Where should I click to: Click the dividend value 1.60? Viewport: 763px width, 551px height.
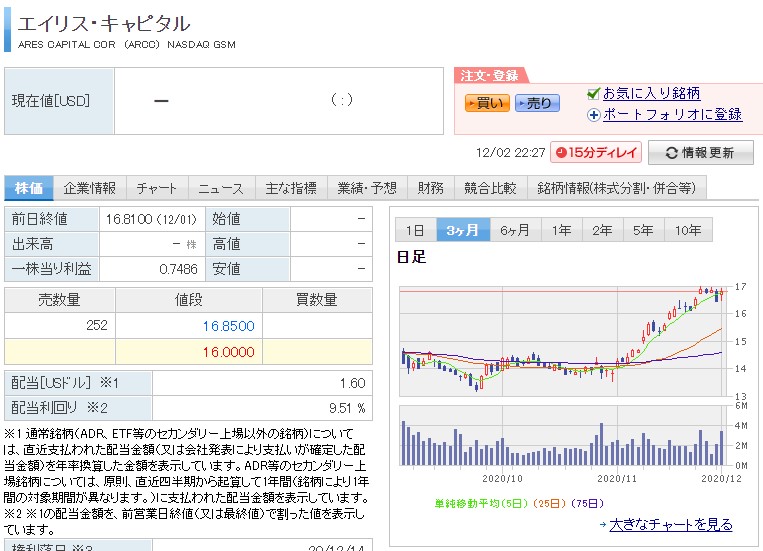353,384
